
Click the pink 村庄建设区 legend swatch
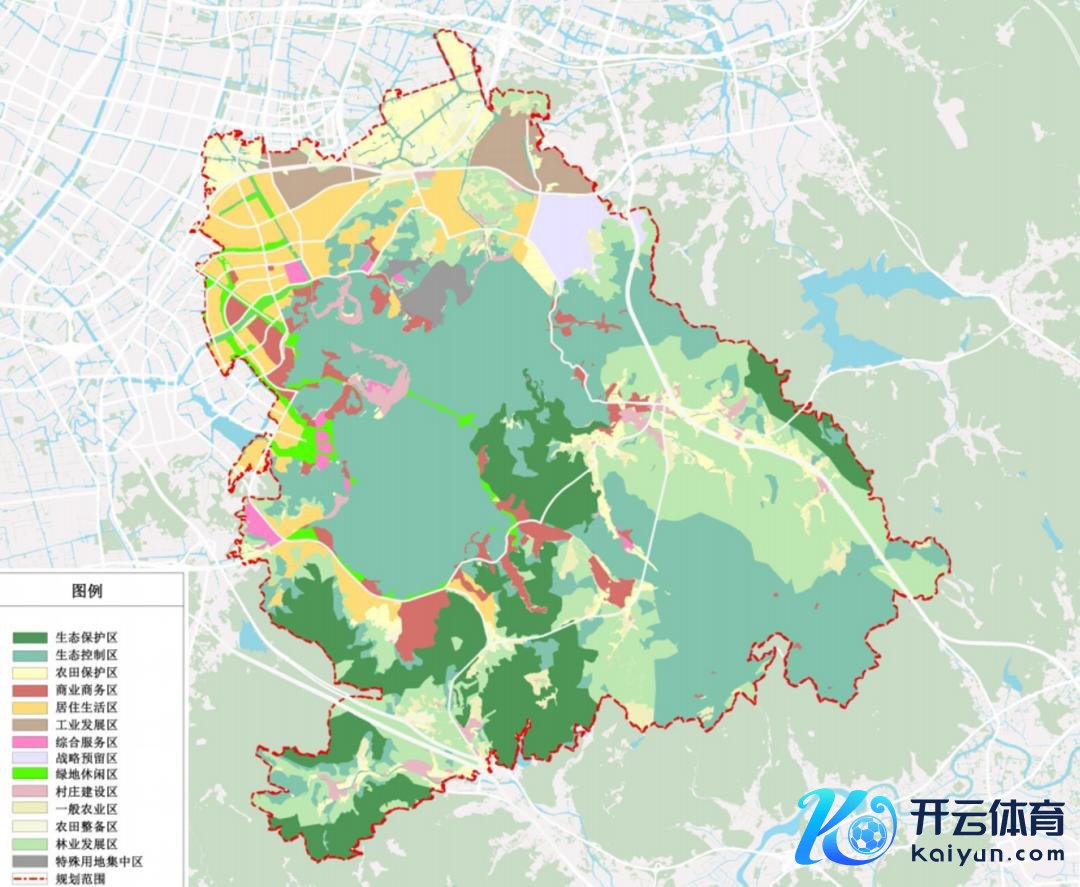point(29,793)
